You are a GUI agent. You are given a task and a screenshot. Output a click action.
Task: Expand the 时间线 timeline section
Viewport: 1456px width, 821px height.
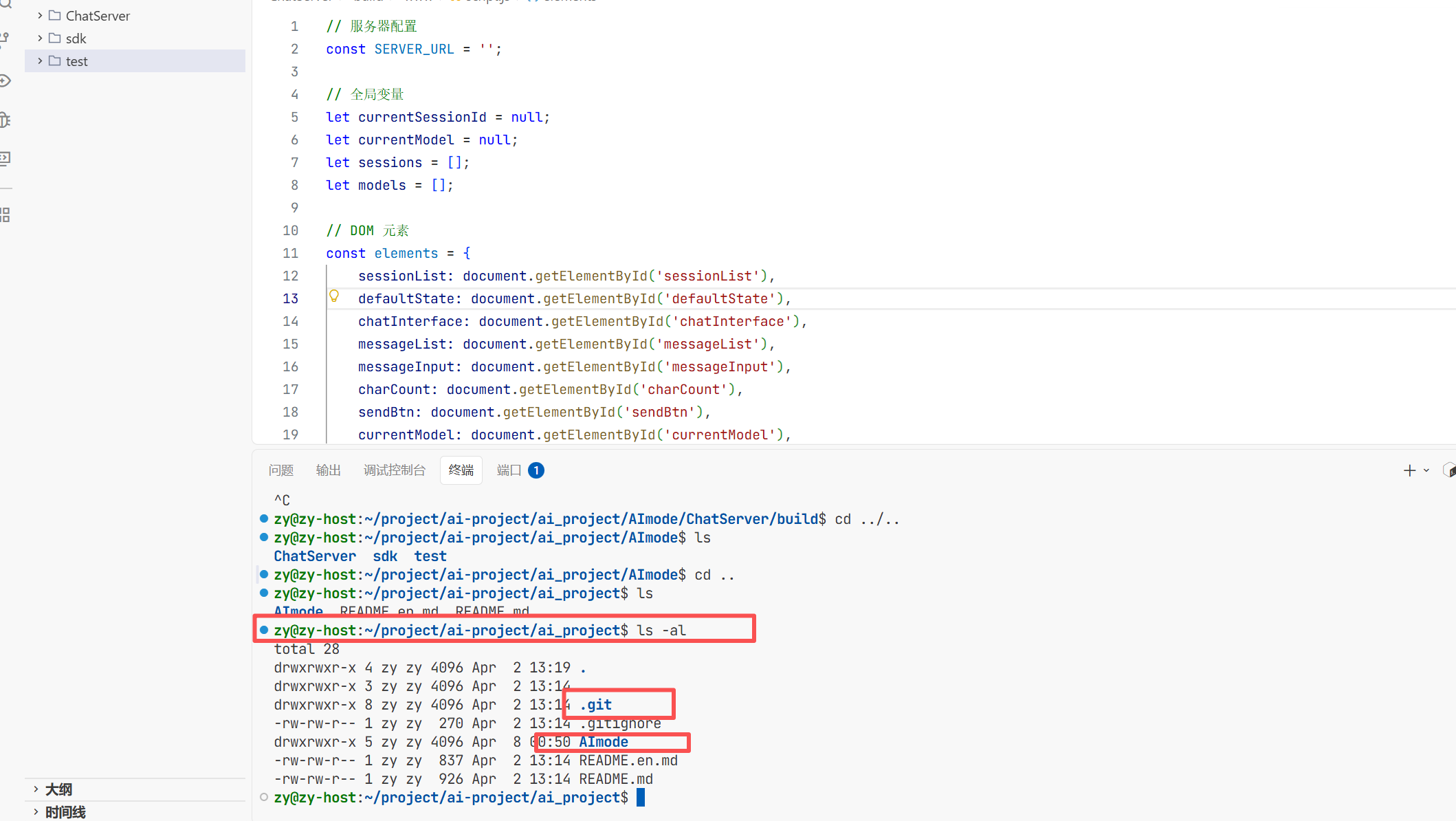click(x=65, y=812)
